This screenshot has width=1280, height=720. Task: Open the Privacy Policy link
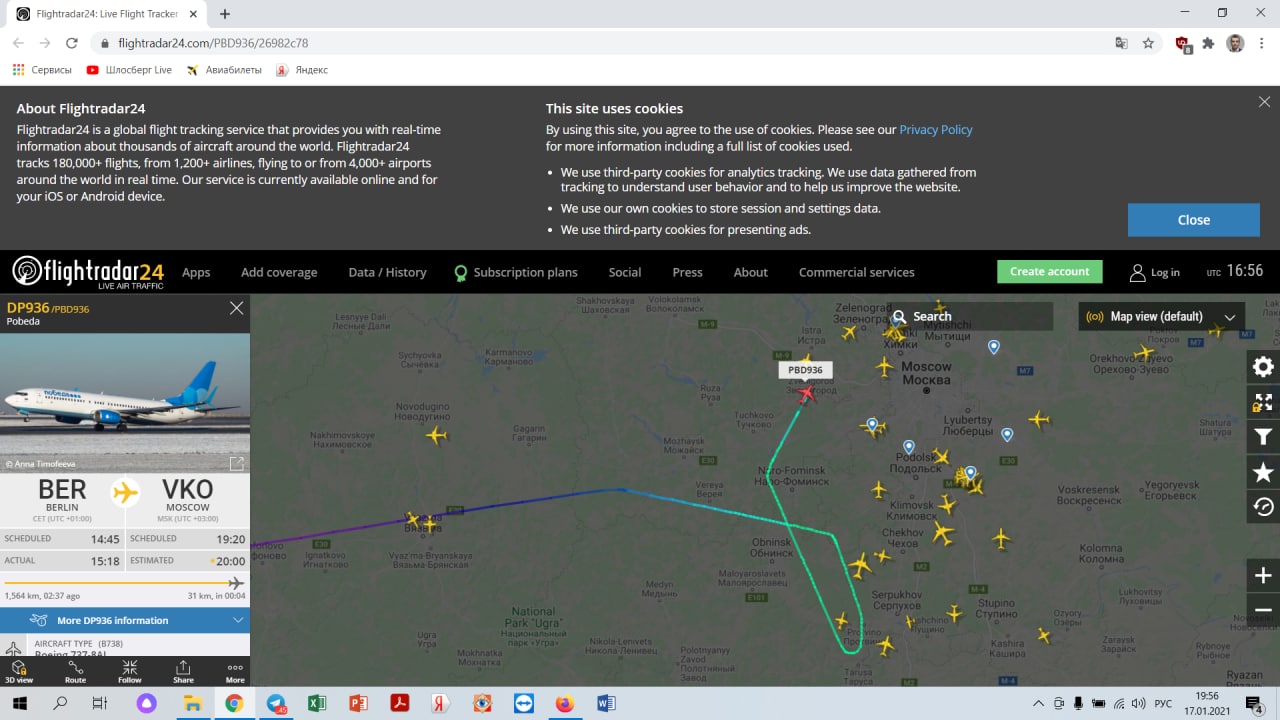click(x=936, y=129)
